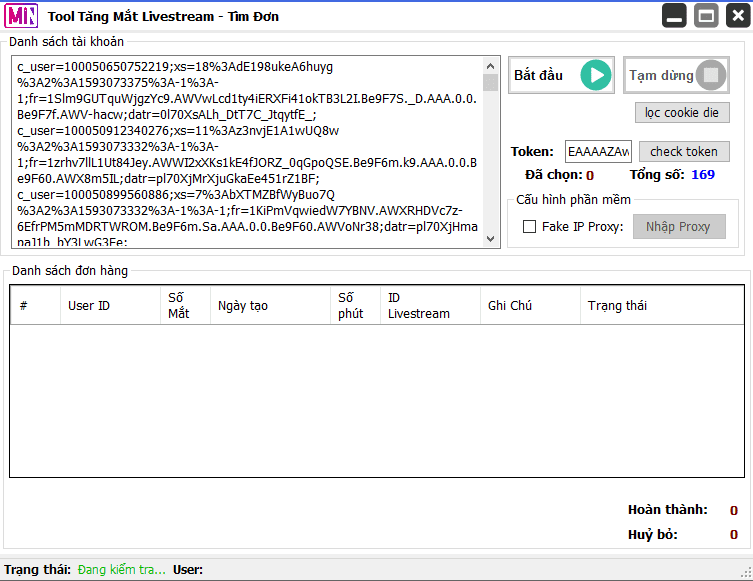Click in the account cookie list text area
The image size is (753, 581).
pos(247,152)
